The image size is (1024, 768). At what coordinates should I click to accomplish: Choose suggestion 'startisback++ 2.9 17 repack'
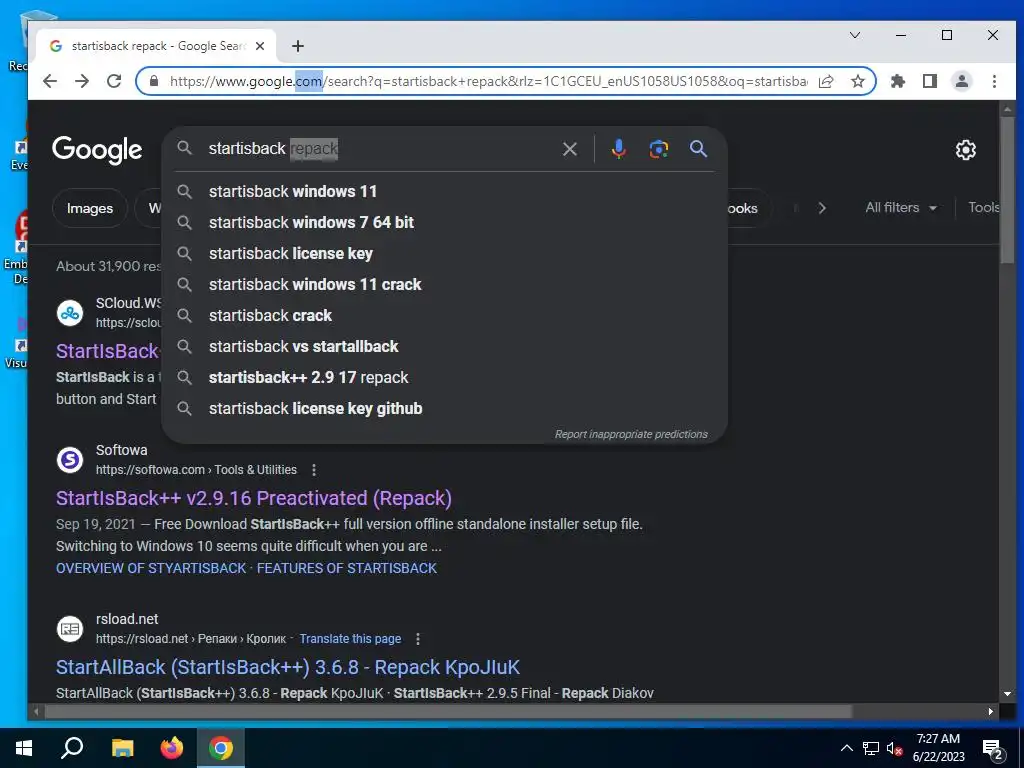[445, 377]
